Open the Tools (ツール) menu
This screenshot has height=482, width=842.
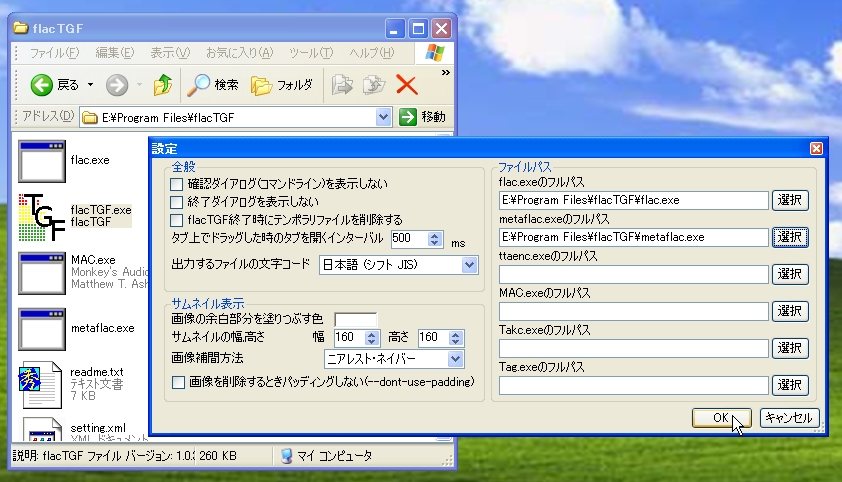311,53
